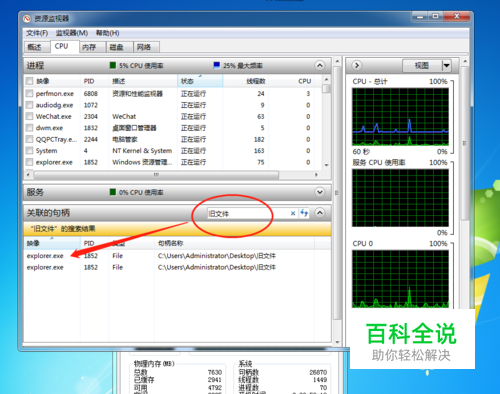Click the WeChat description cell
The image size is (500, 394).
124,116
